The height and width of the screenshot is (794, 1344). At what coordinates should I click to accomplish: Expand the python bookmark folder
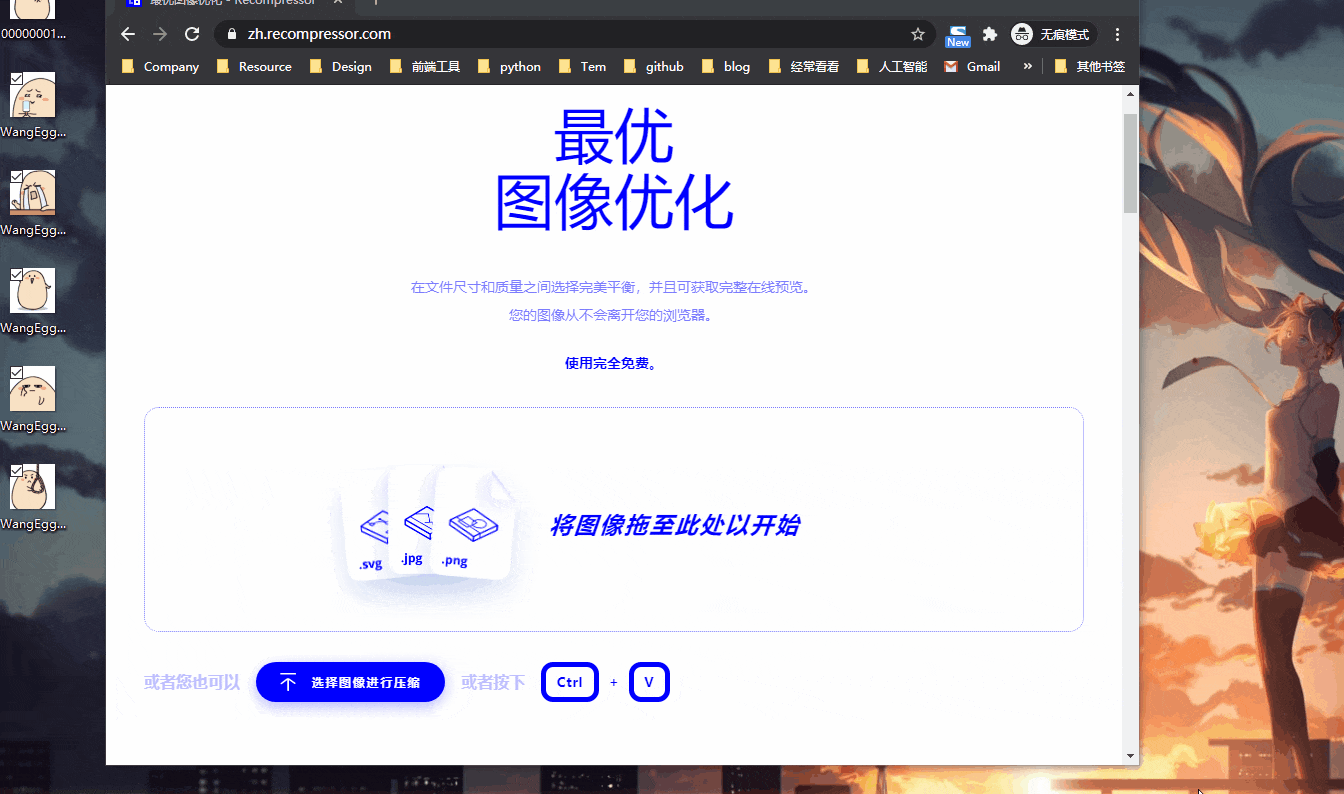click(x=509, y=67)
